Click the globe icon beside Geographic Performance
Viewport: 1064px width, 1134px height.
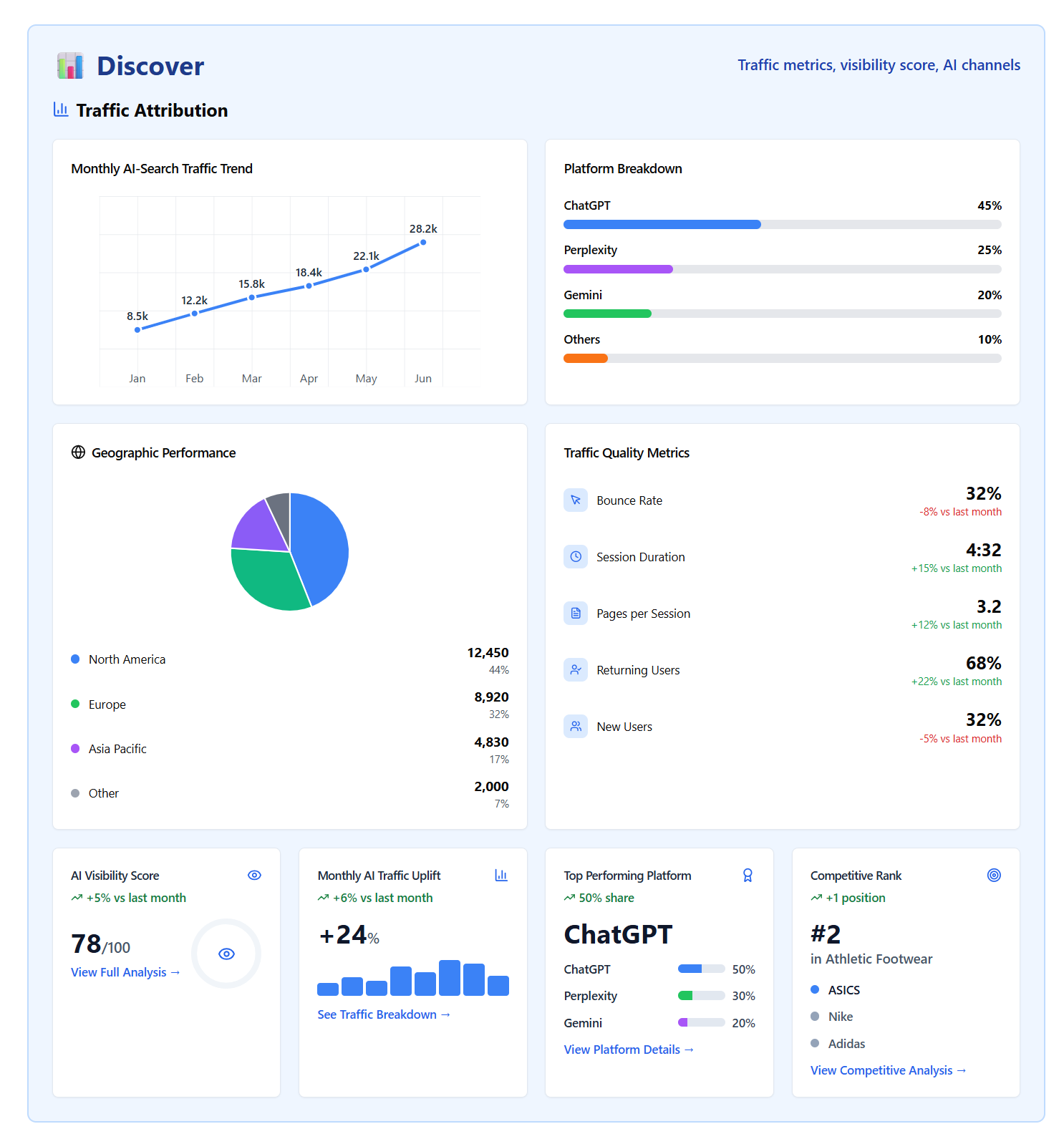(x=78, y=452)
